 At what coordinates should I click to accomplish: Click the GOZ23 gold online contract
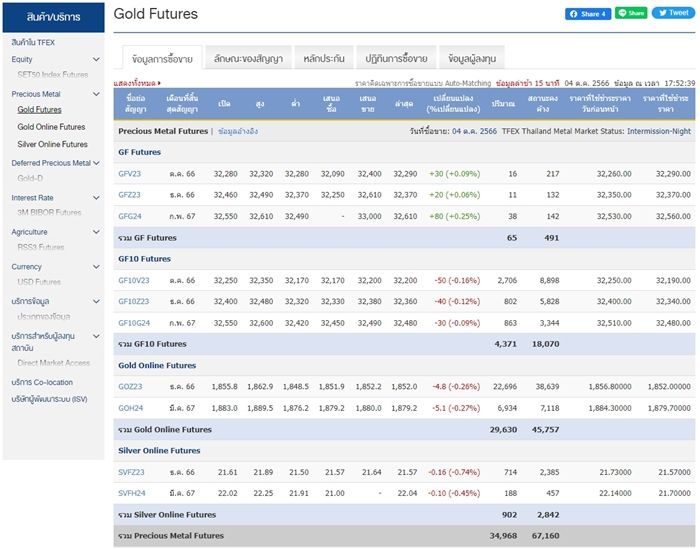tap(131, 386)
